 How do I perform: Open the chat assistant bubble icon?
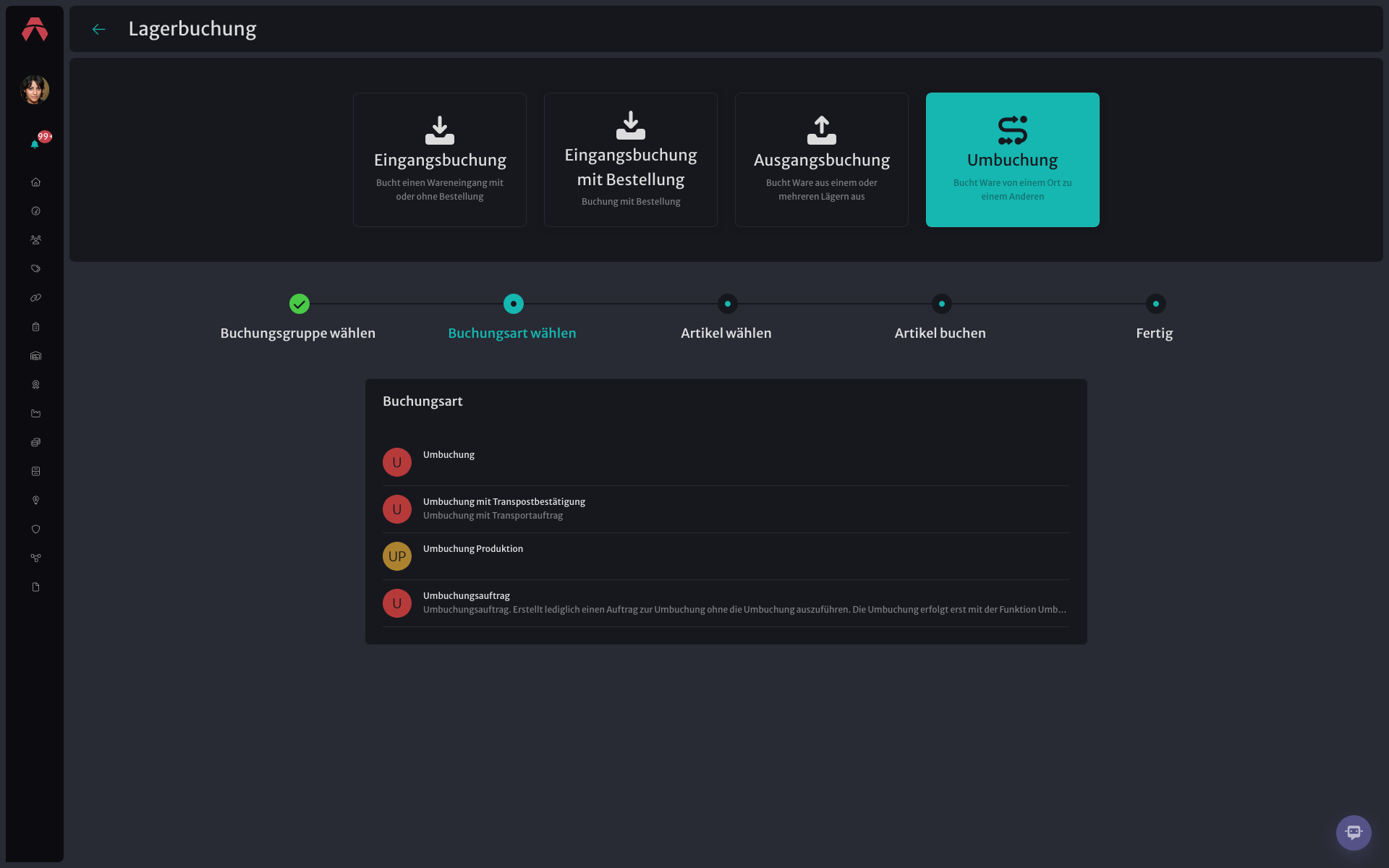point(1354,833)
